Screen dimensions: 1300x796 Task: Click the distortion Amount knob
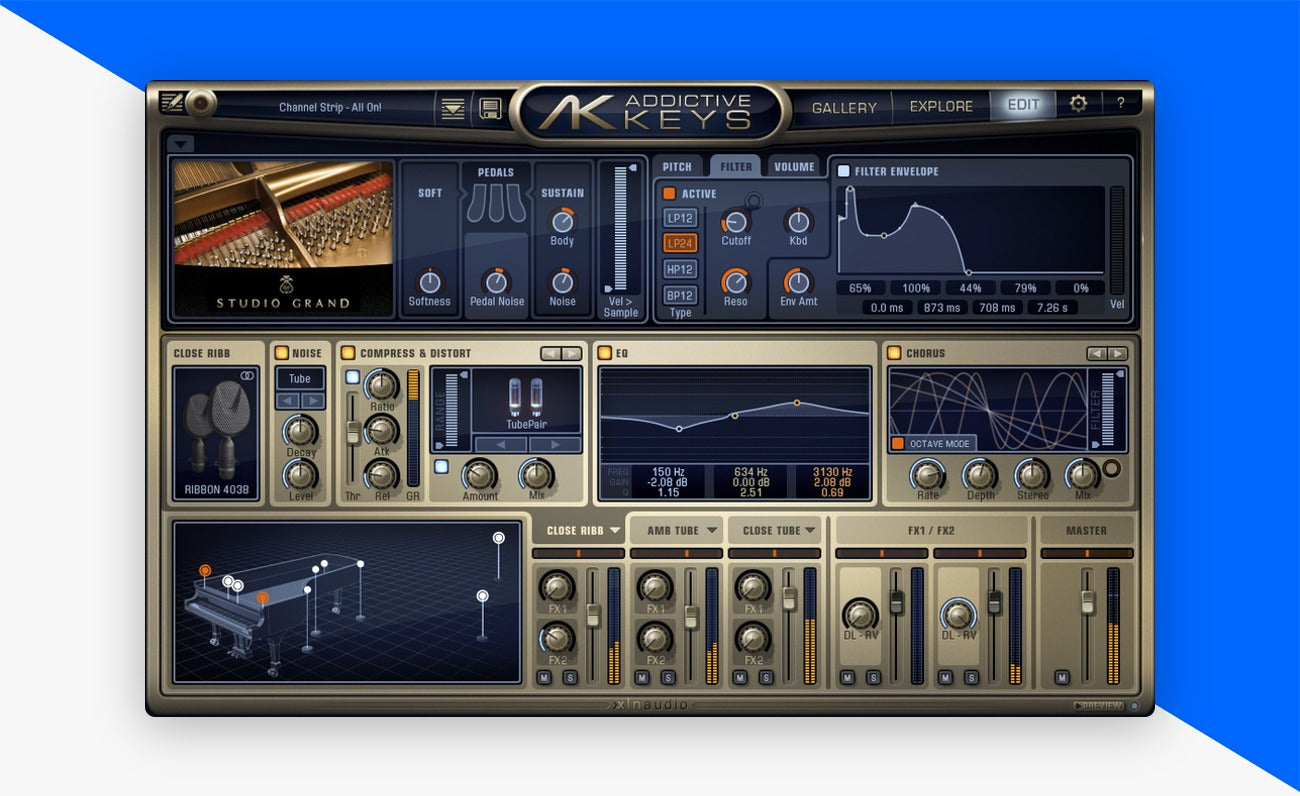480,474
